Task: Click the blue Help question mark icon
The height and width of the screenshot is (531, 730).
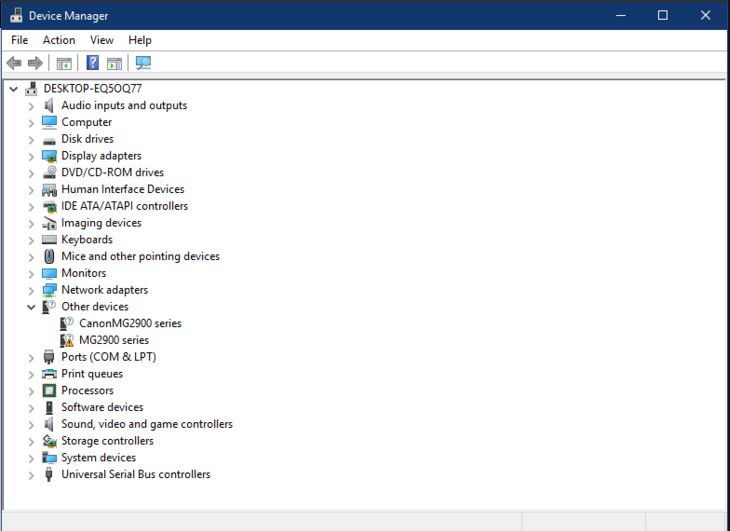Action: [x=92, y=63]
